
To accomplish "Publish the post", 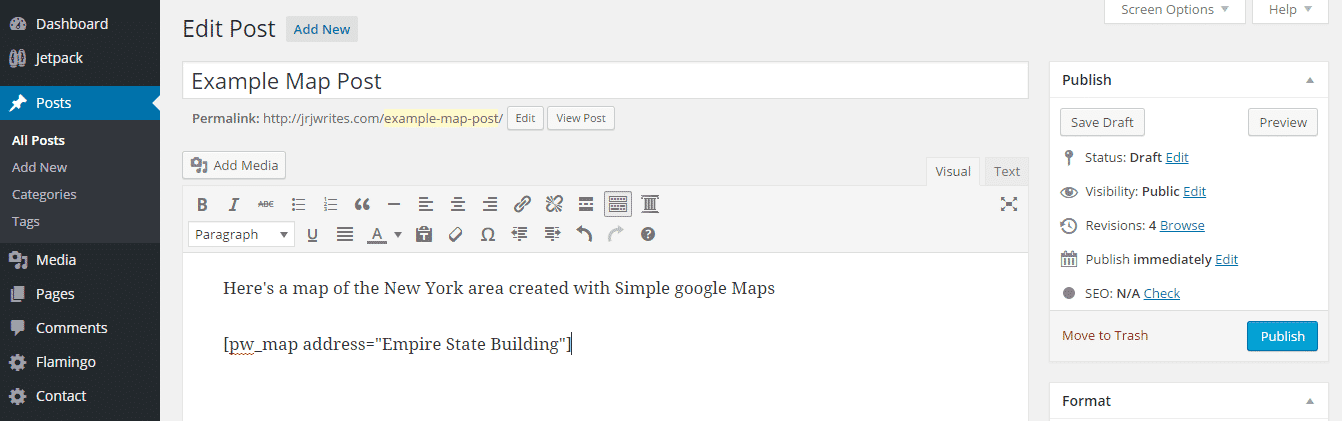I will click(x=1282, y=336).
